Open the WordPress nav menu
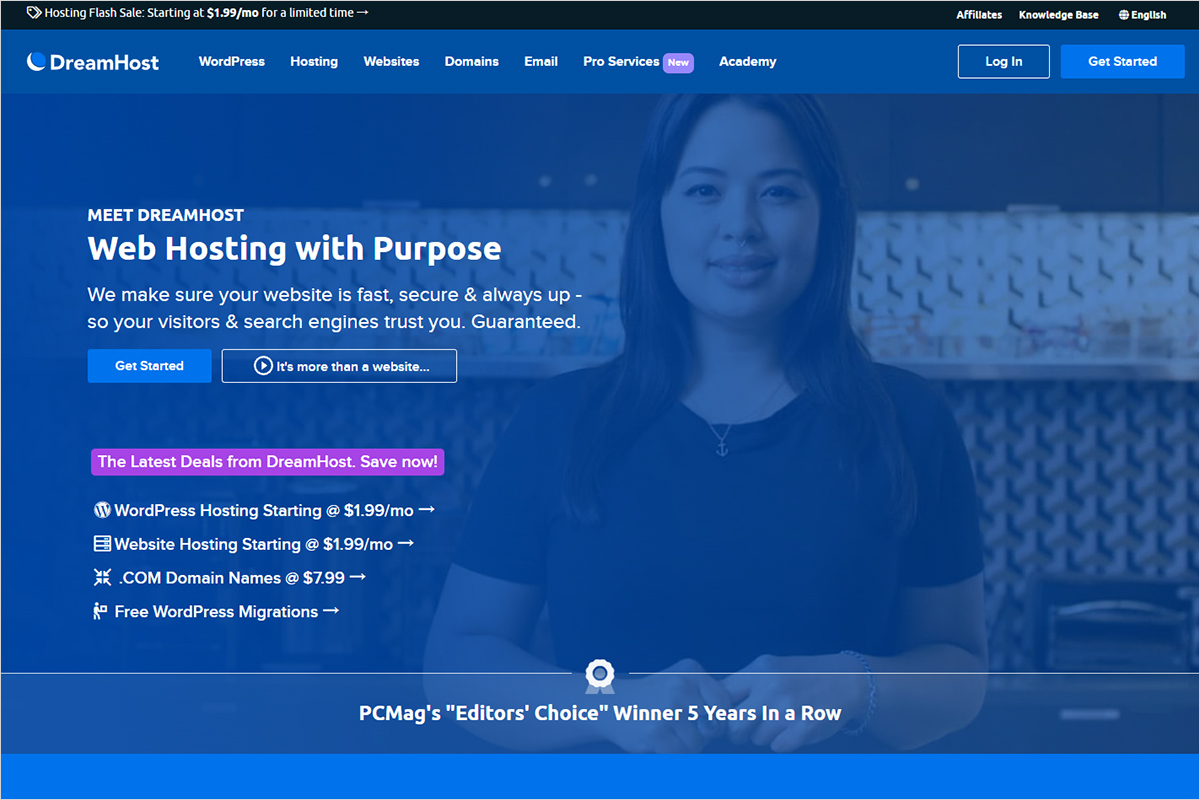Viewport: 1200px width, 800px height. (x=232, y=61)
